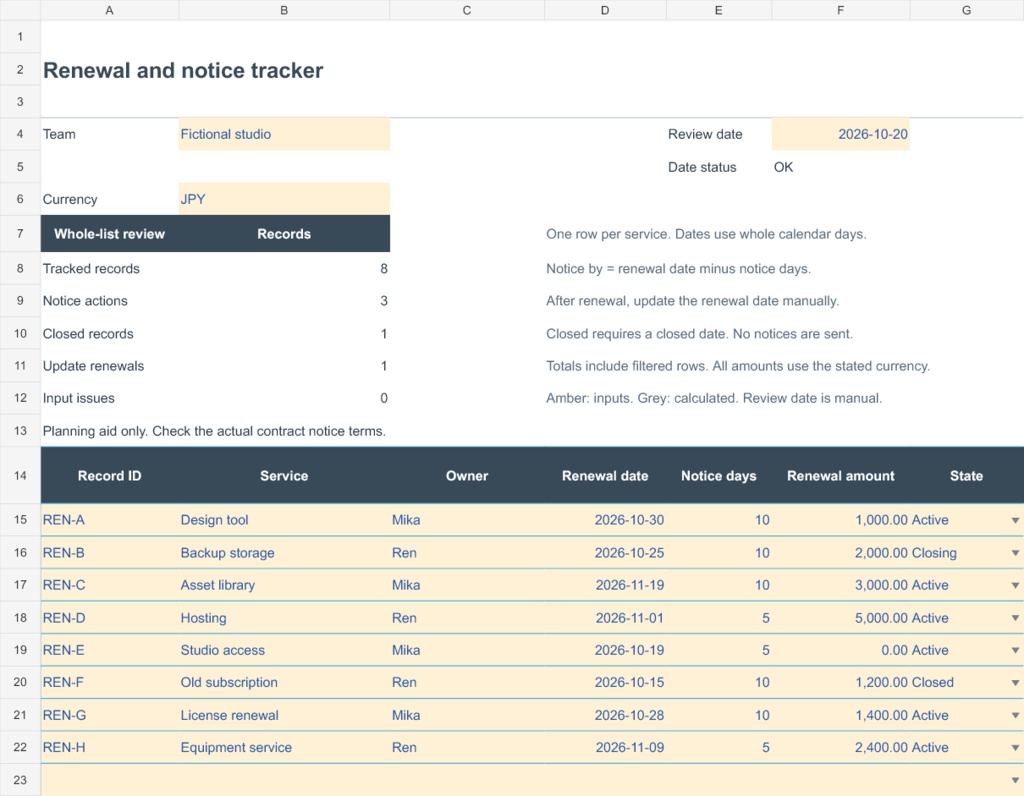Click the 'Renewal date' column heading
The height and width of the screenshot is (796, 1024).
click(x=605, y=475)
